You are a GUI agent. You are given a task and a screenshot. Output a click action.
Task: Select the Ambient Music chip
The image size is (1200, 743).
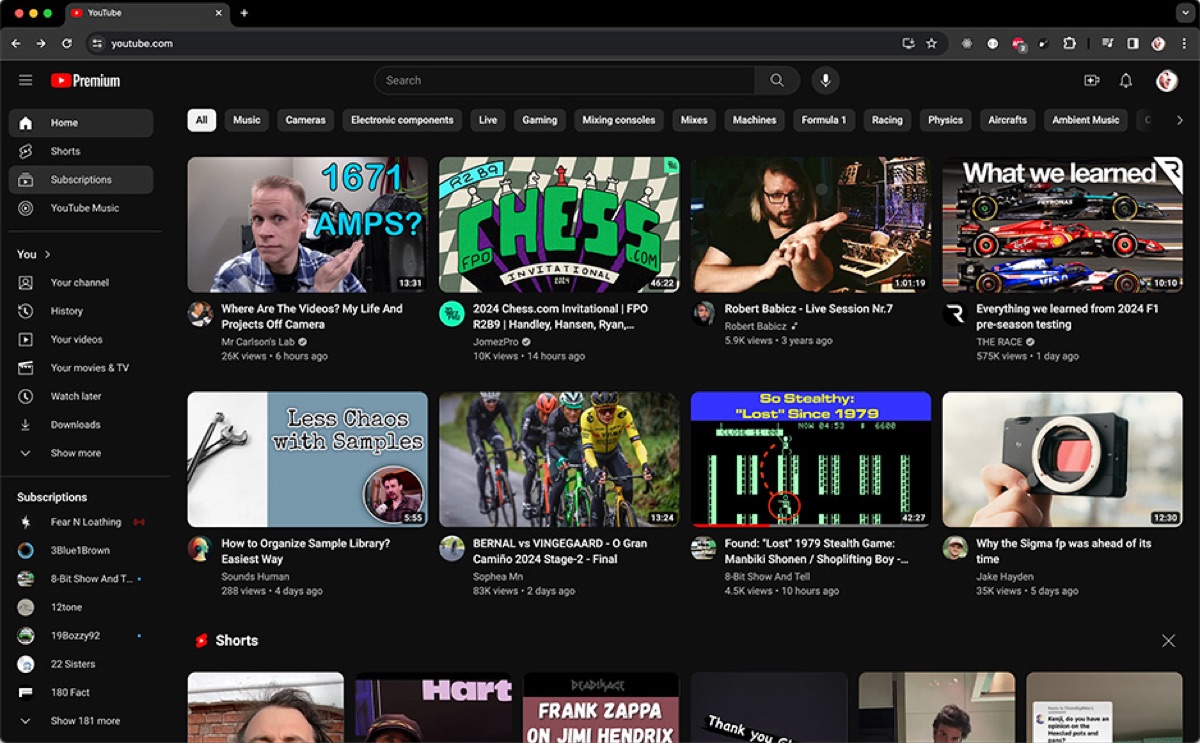coord(1085,120)
